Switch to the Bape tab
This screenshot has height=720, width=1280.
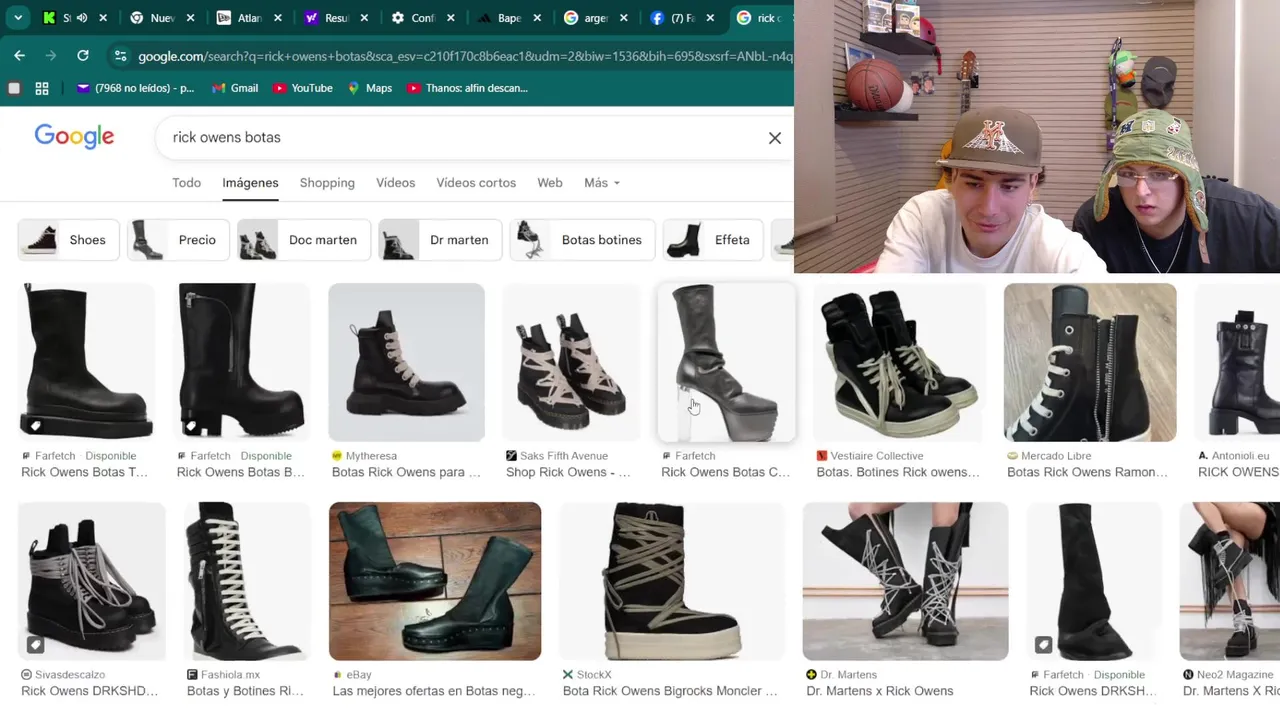509,18
